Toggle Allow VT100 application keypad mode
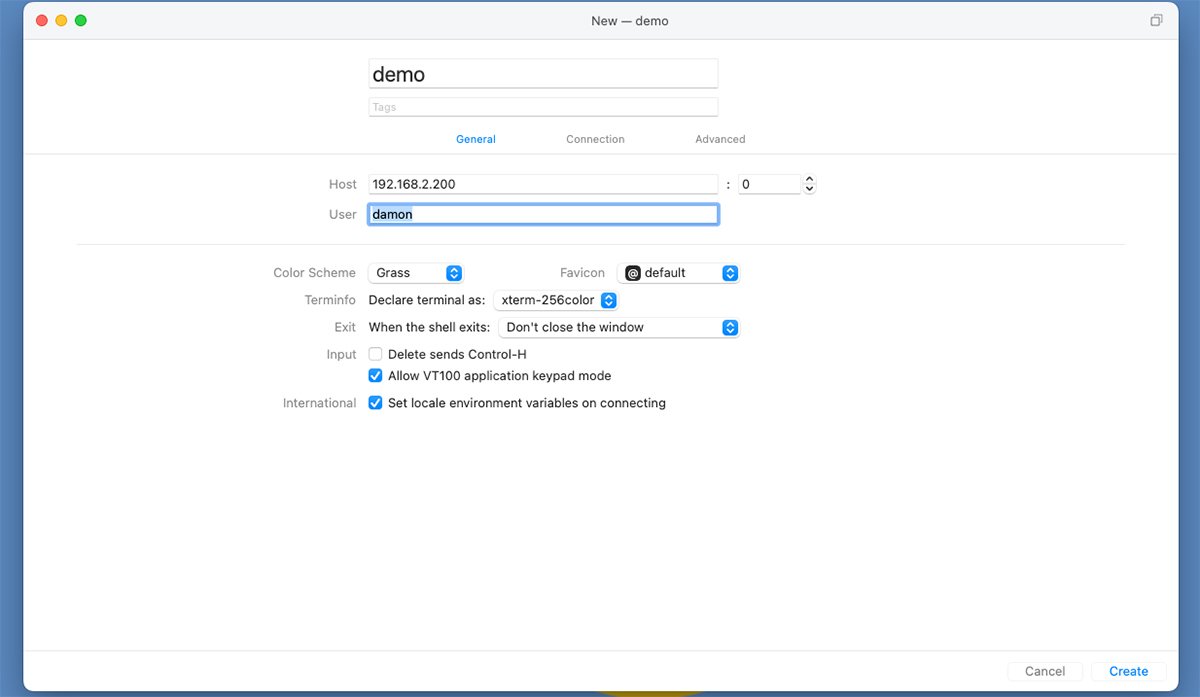This screenshot has width=1200, height=697. click(376, 376)
